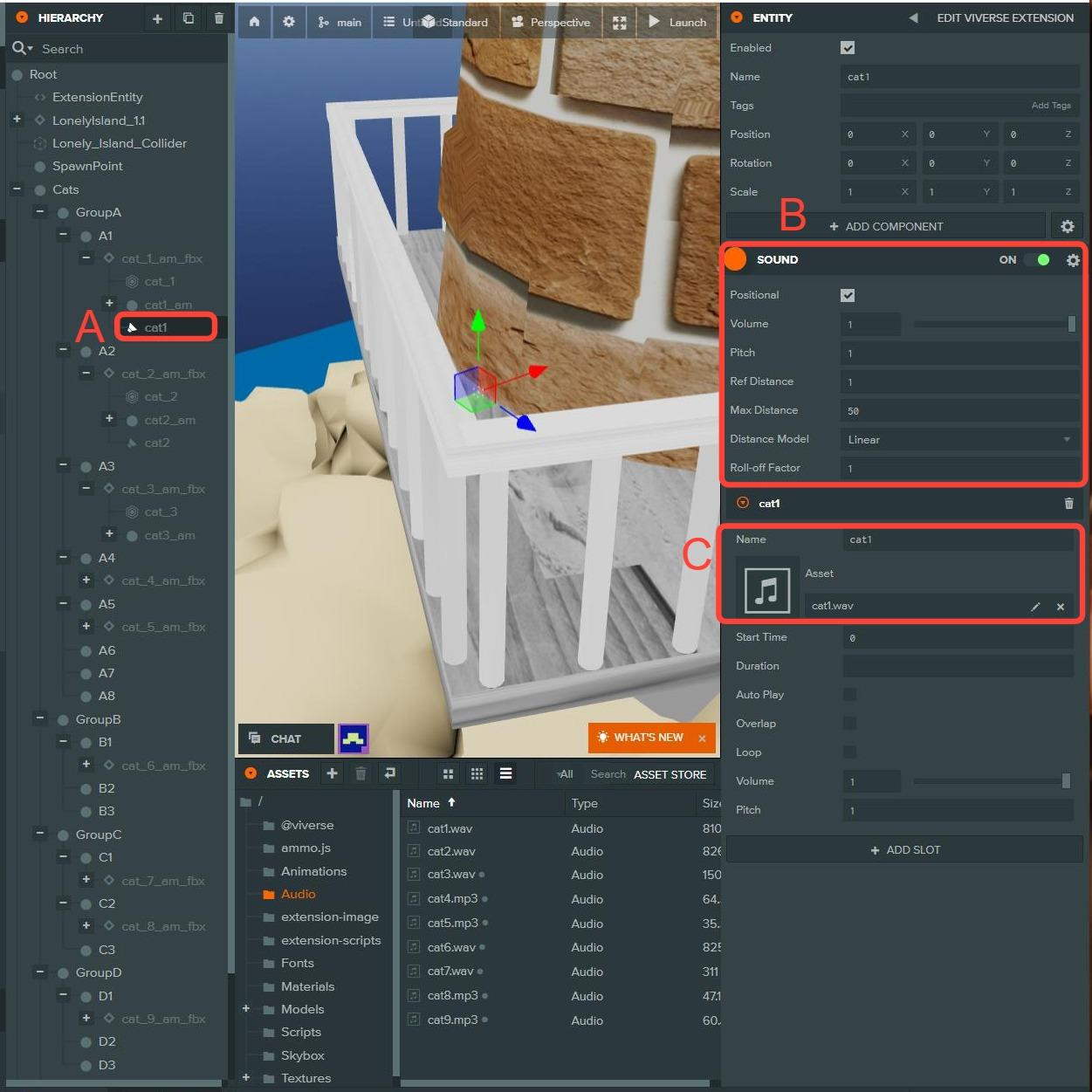
Task: Edit the cat1.wav asset with pencil icon
Action: (1035, 607)
